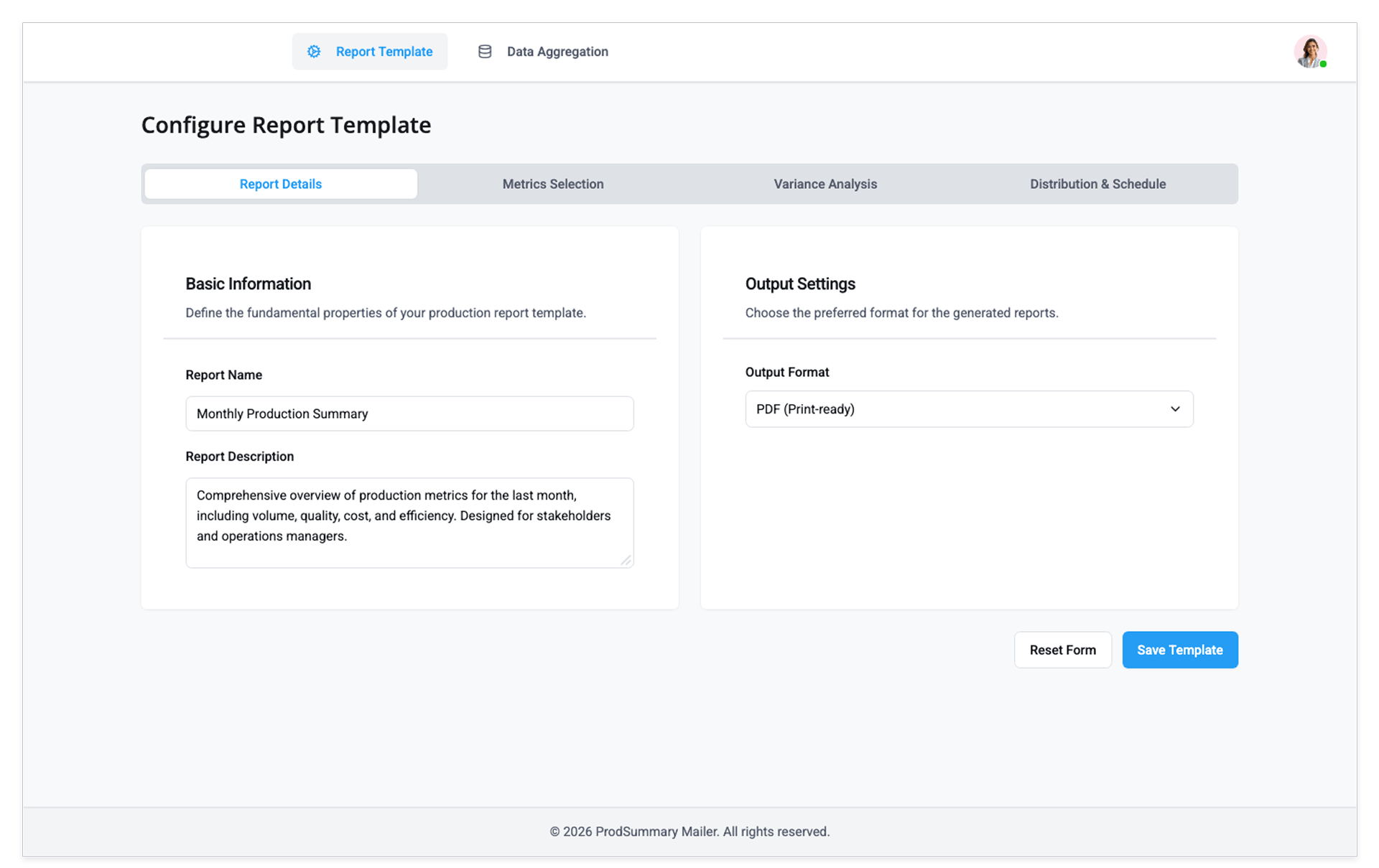
Task: Click the textarea resize handle corner
Action: tap(626, 561)
